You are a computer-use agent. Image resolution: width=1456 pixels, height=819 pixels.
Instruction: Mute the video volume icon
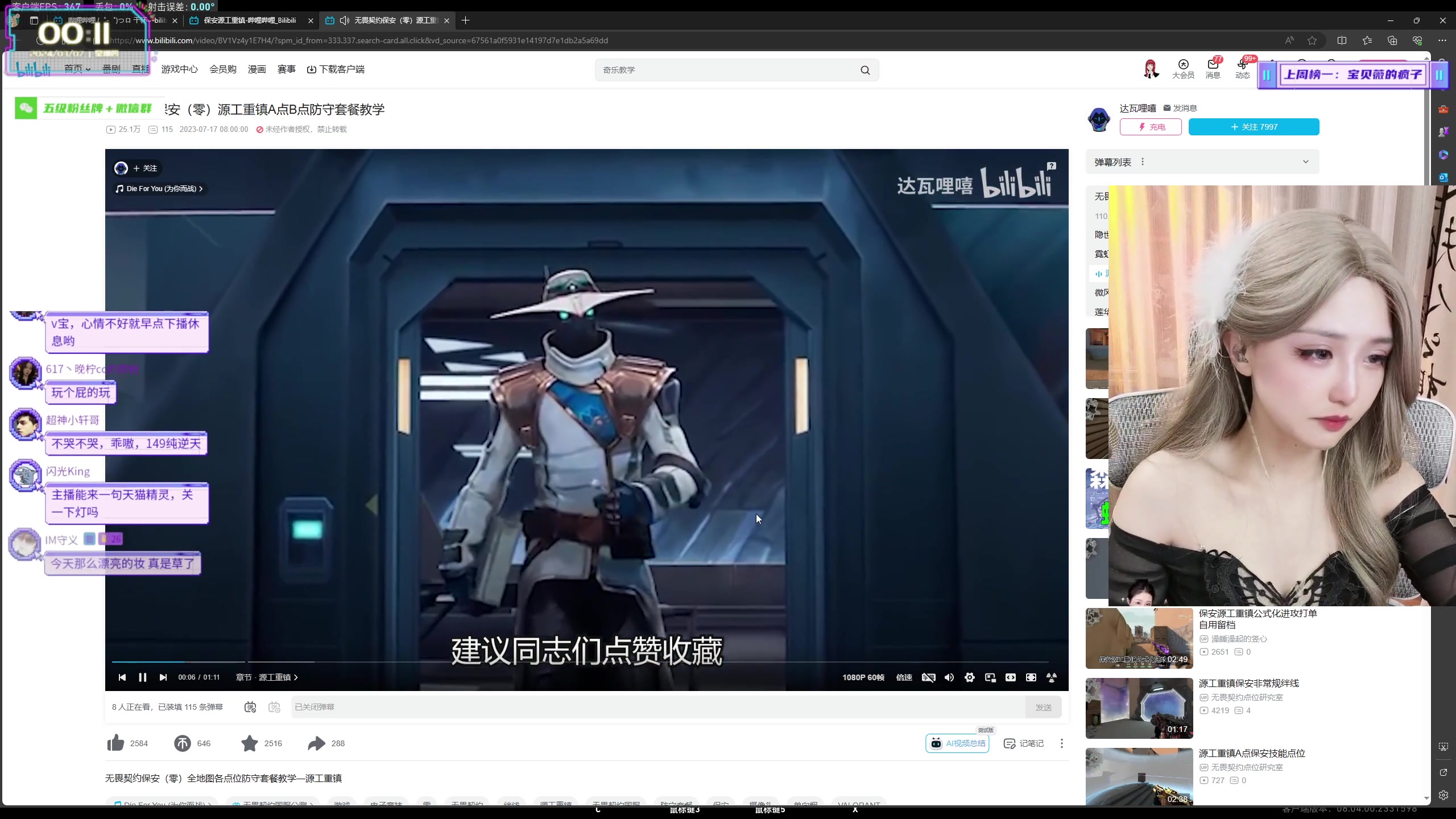point(949,677)
